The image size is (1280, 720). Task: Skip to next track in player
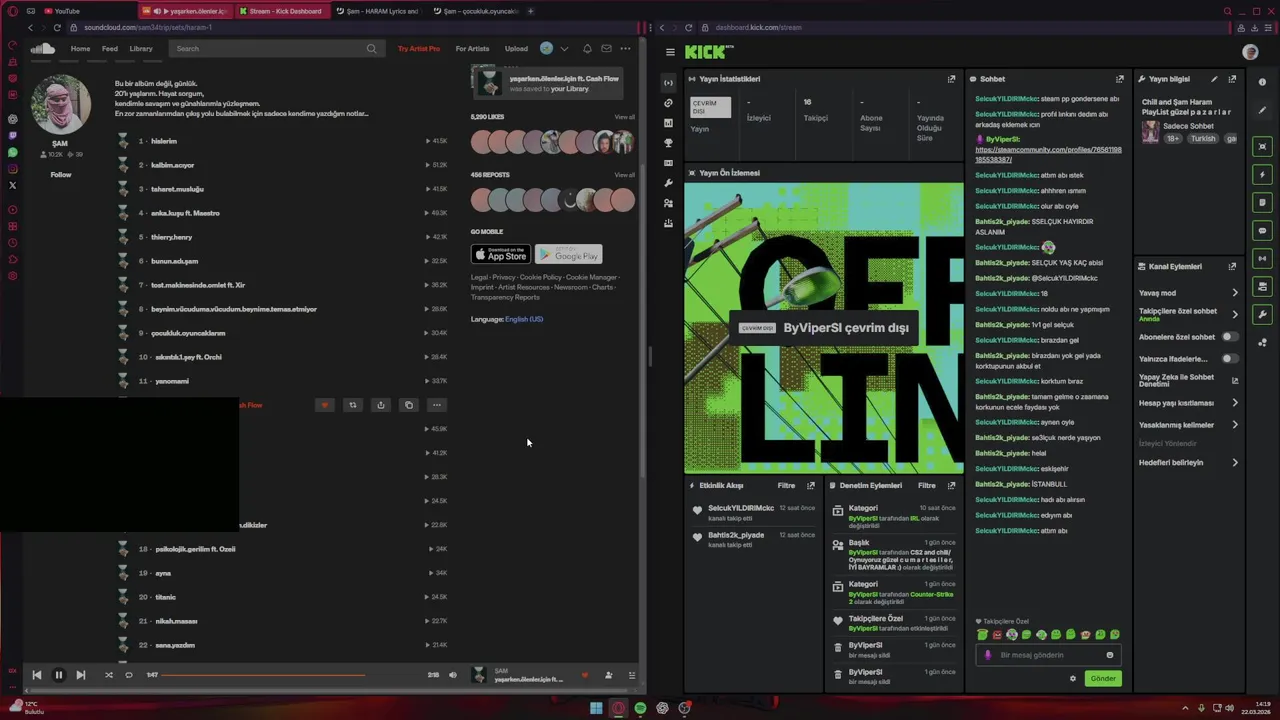tap(80, 675)
